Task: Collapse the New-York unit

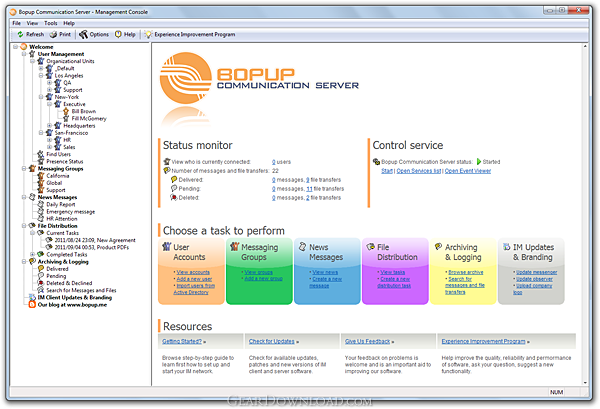Action: coord(41,97)
